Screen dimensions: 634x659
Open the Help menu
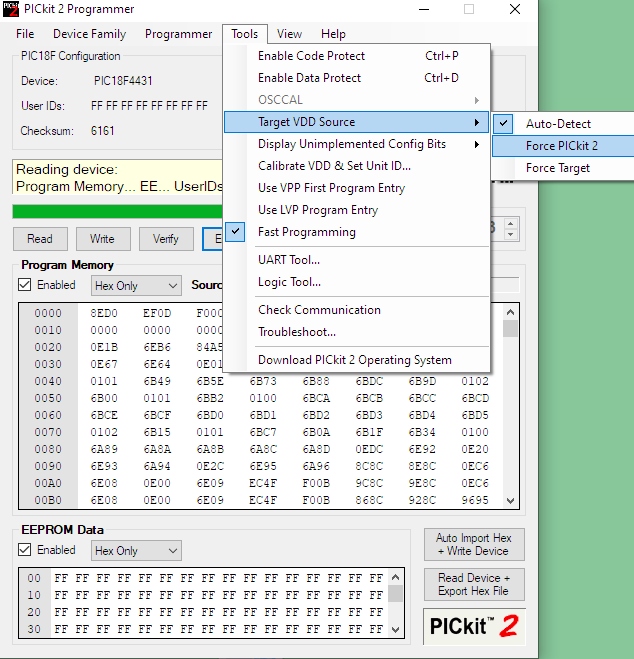[333, 34]
